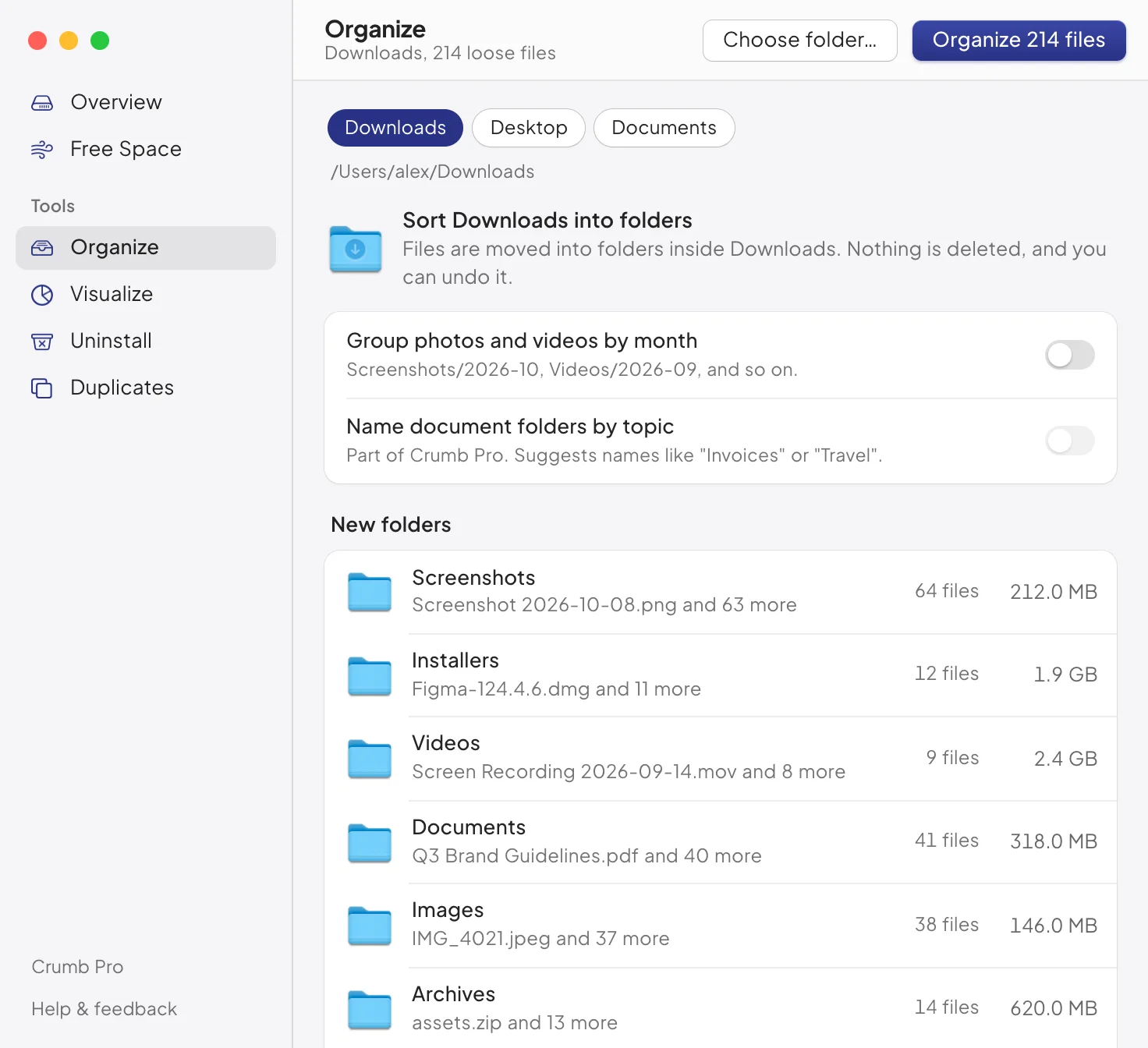Open Help & feedback link
The height and width of the screenshot is (1048, 1148).
pyautogui.click(x=105, y=1009)
